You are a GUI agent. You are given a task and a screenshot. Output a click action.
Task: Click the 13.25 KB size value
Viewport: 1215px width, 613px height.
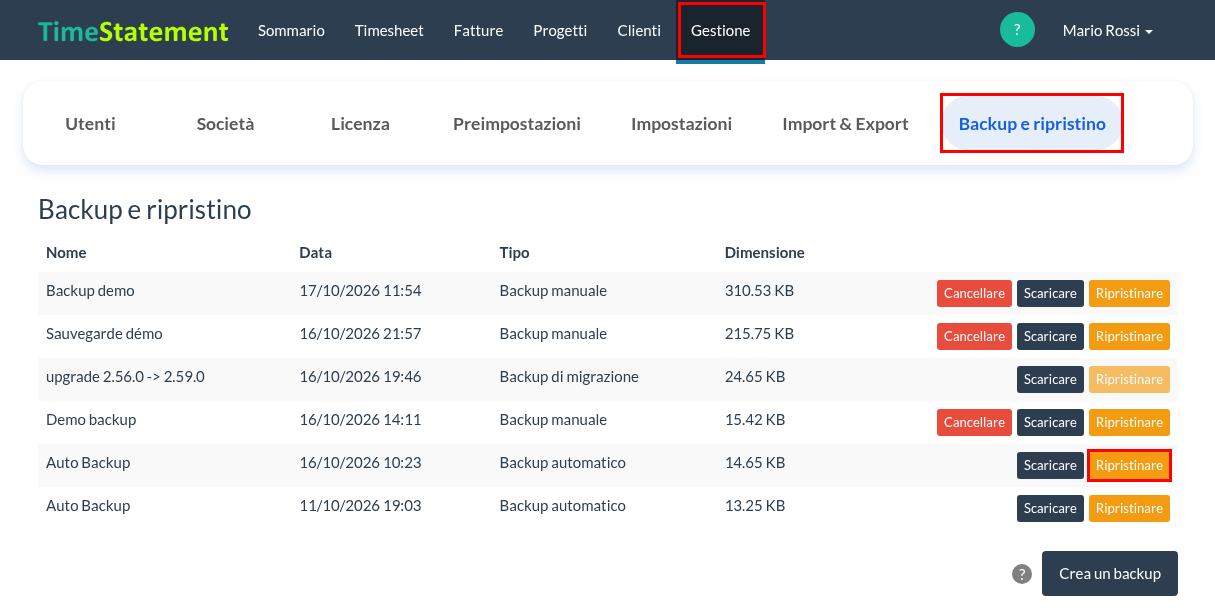pyautogui.click(x=755, y=506)
